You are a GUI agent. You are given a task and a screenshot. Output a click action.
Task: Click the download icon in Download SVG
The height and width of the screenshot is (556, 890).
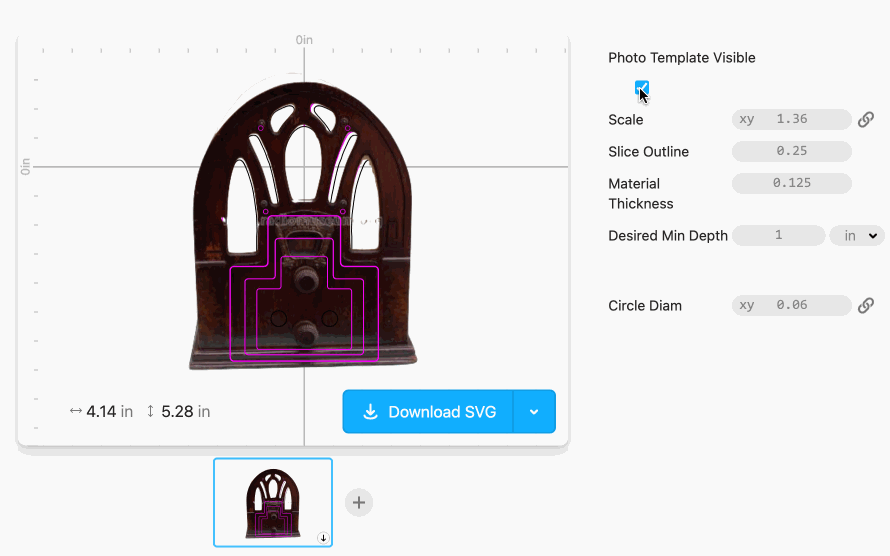pyautogui.click(x=370, y=411)
